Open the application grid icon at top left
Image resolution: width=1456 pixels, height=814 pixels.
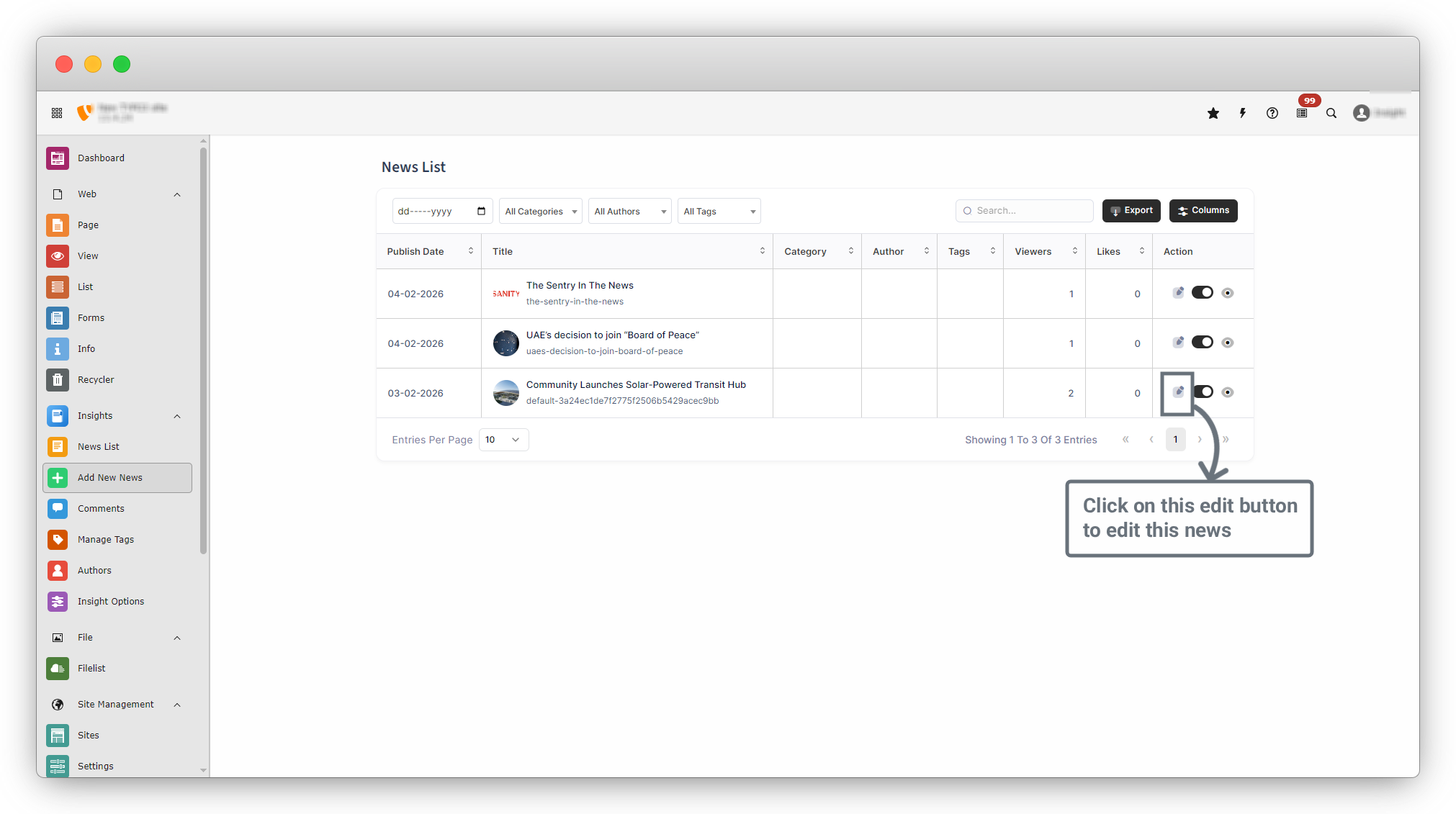57,113
